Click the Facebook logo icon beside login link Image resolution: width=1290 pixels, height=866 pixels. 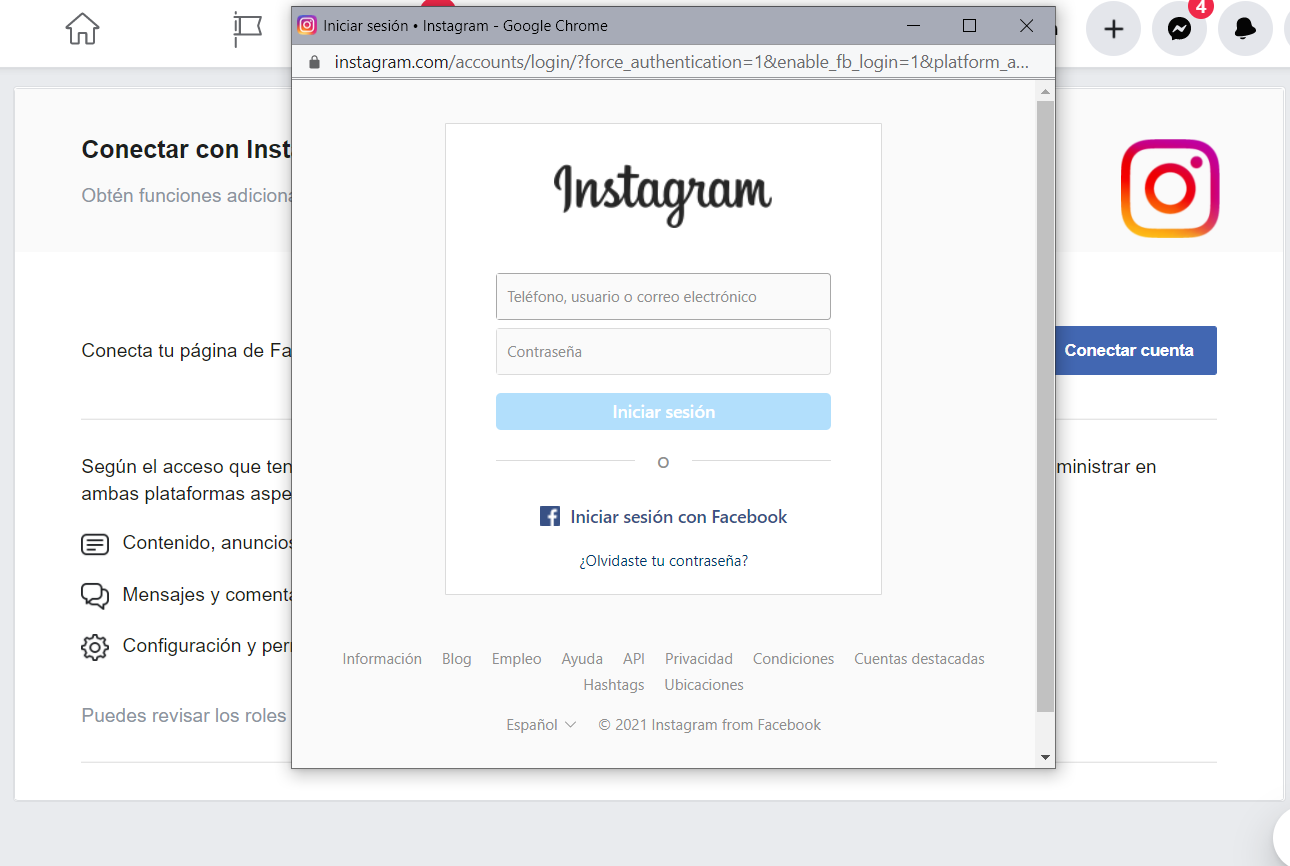(550, 517)
